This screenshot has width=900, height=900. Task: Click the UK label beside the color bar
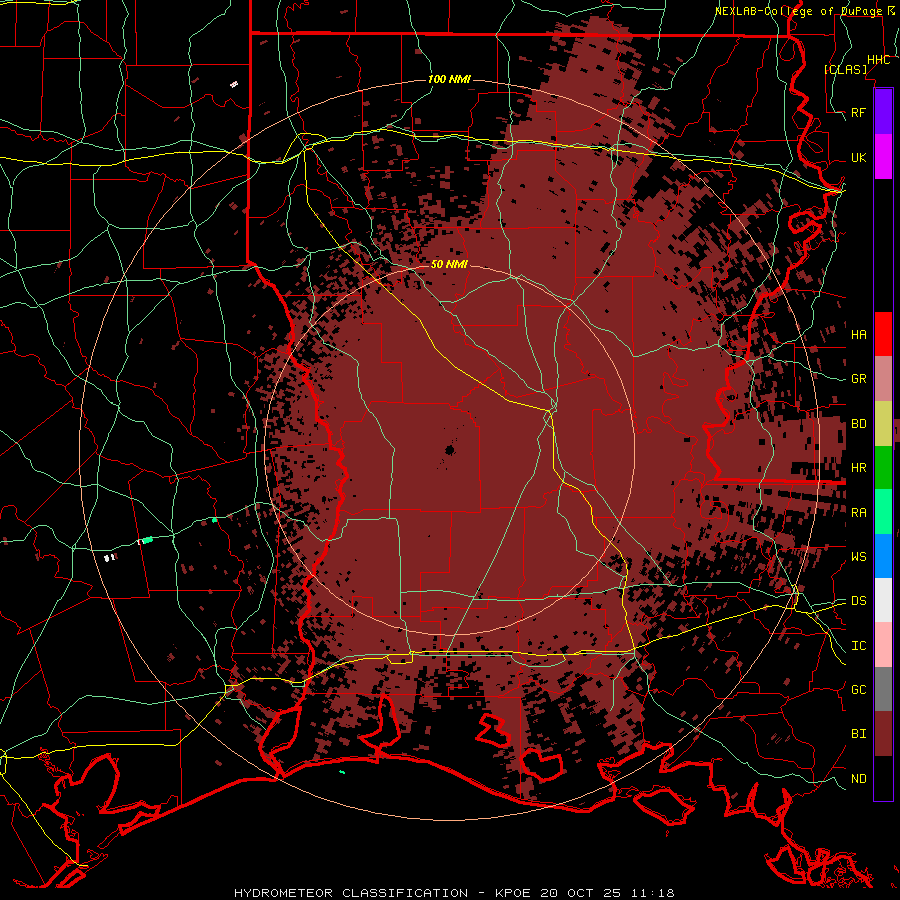859,157
